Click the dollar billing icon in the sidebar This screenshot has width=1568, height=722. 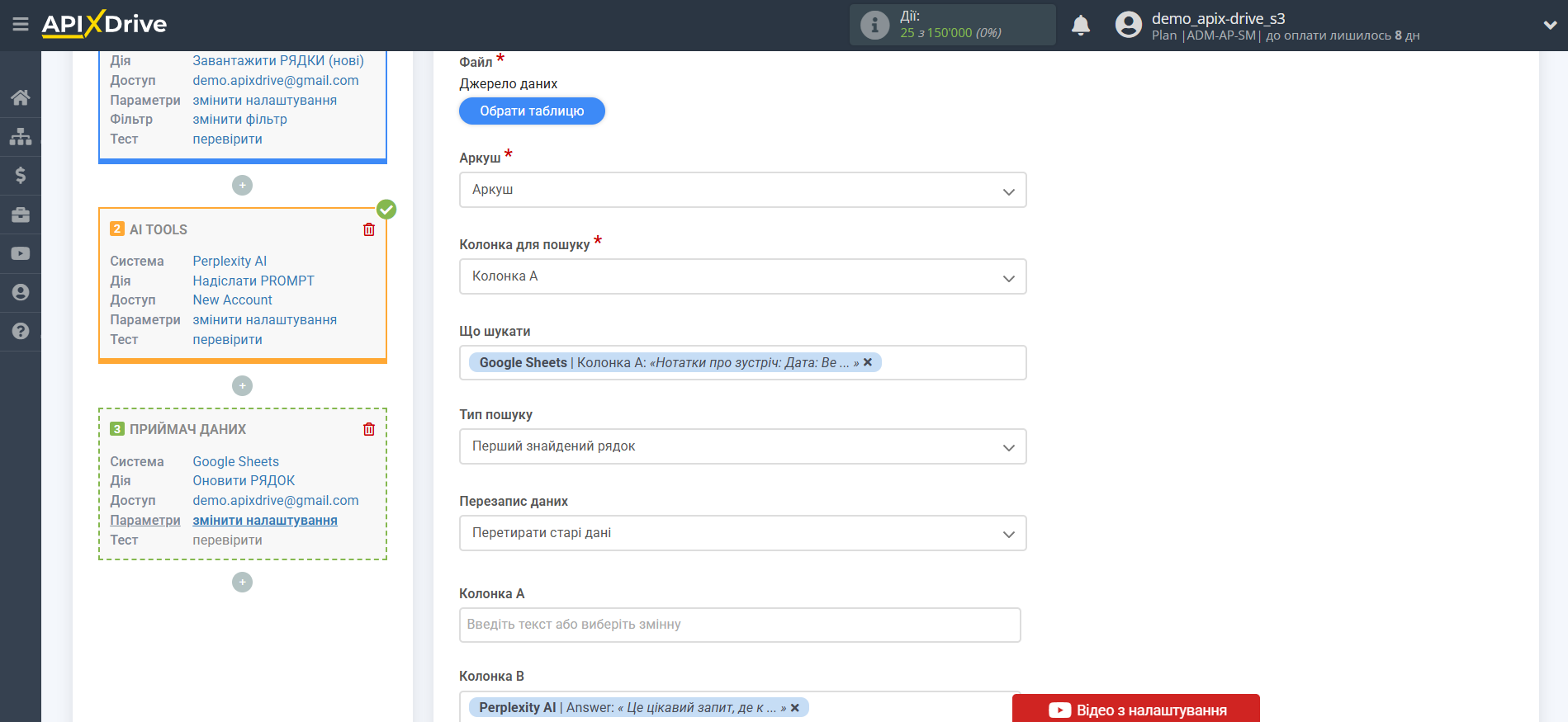click(21, 175)
